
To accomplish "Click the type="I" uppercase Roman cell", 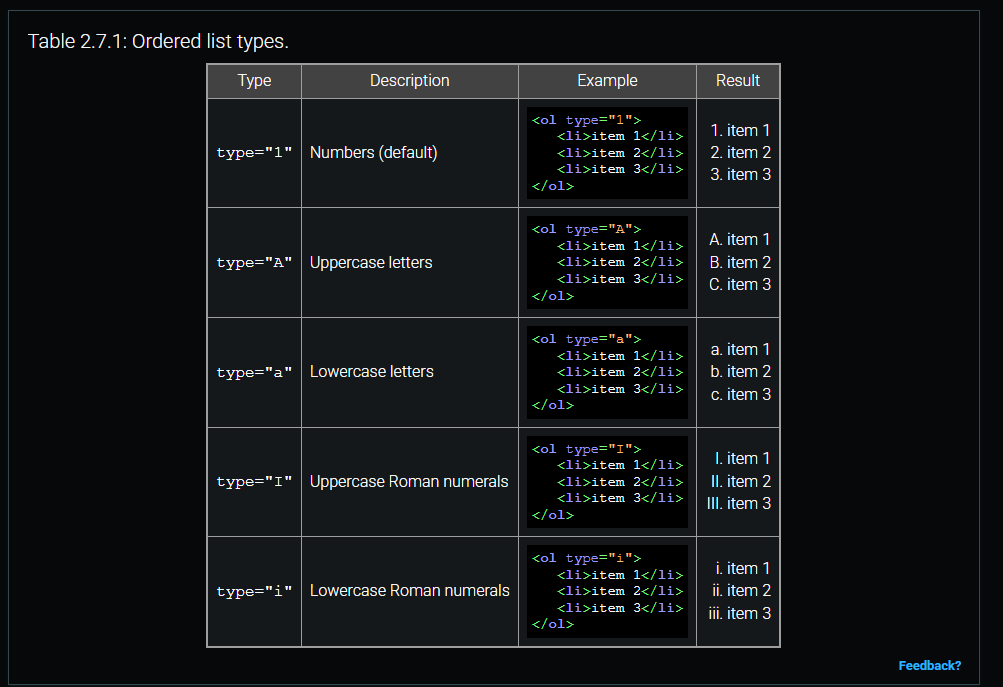I will click(x=254, y=482).
